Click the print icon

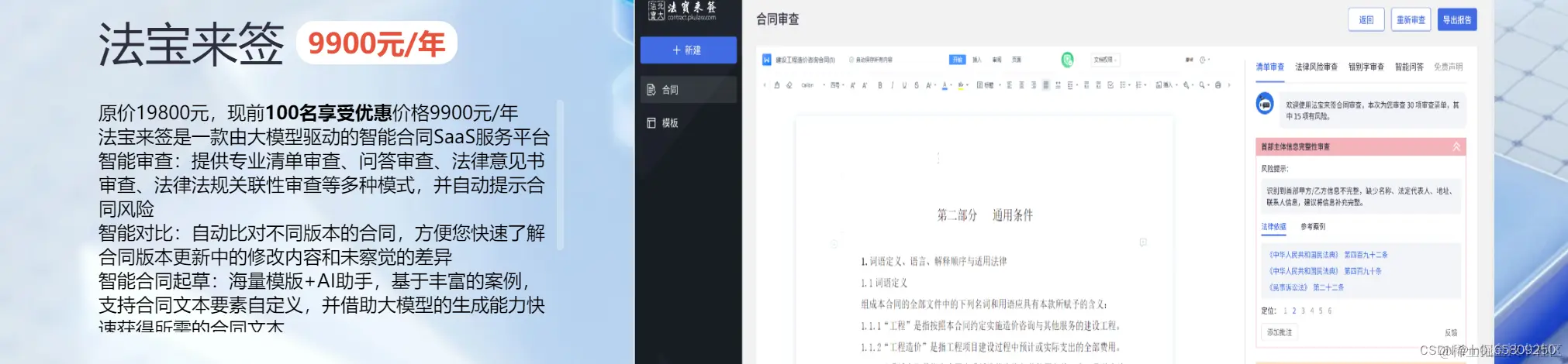pos(1218,85)
